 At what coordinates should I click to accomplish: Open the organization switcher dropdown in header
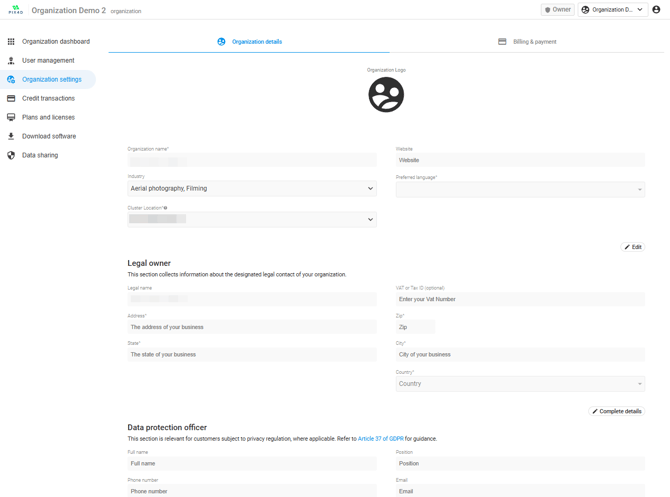(613, 9)
